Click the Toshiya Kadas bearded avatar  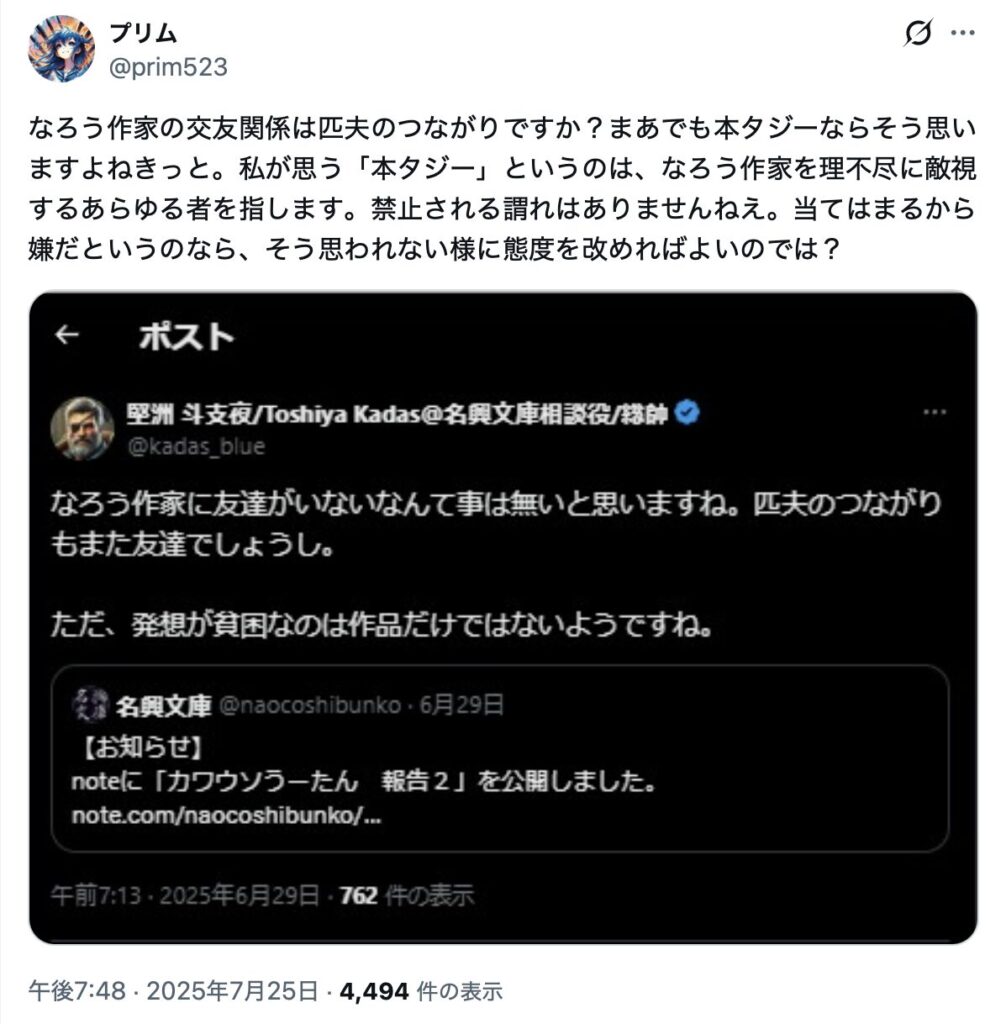tap(82, 428)
